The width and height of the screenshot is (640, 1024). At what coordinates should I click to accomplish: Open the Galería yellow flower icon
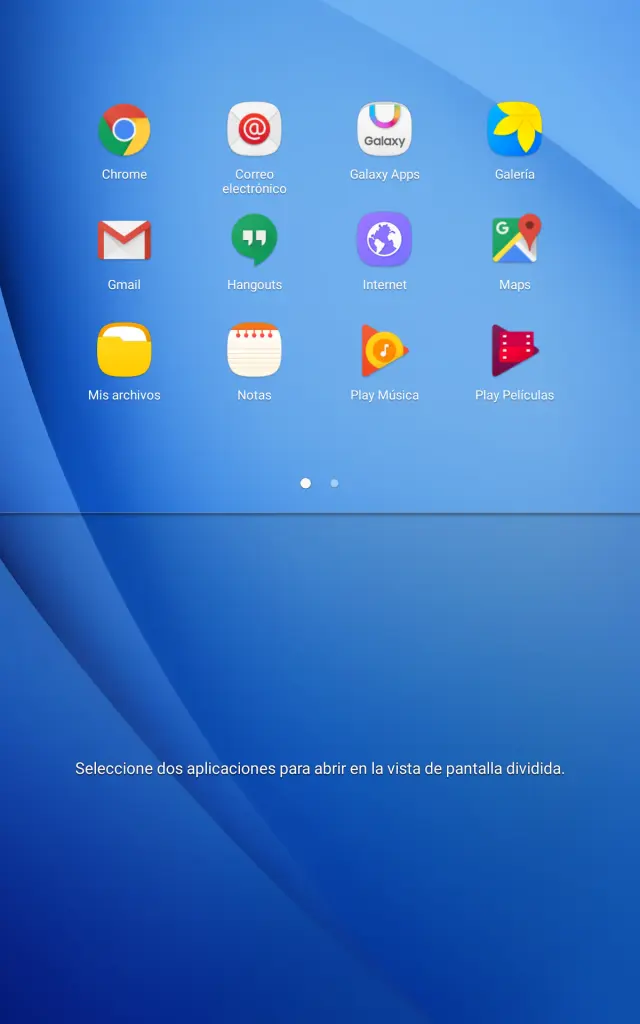coord(514,130)
